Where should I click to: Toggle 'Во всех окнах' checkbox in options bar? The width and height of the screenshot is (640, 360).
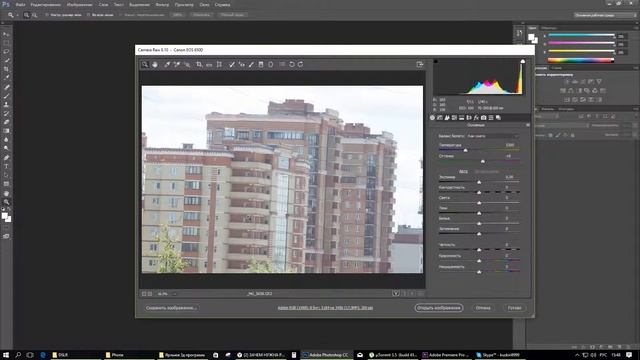coord(88,15)
